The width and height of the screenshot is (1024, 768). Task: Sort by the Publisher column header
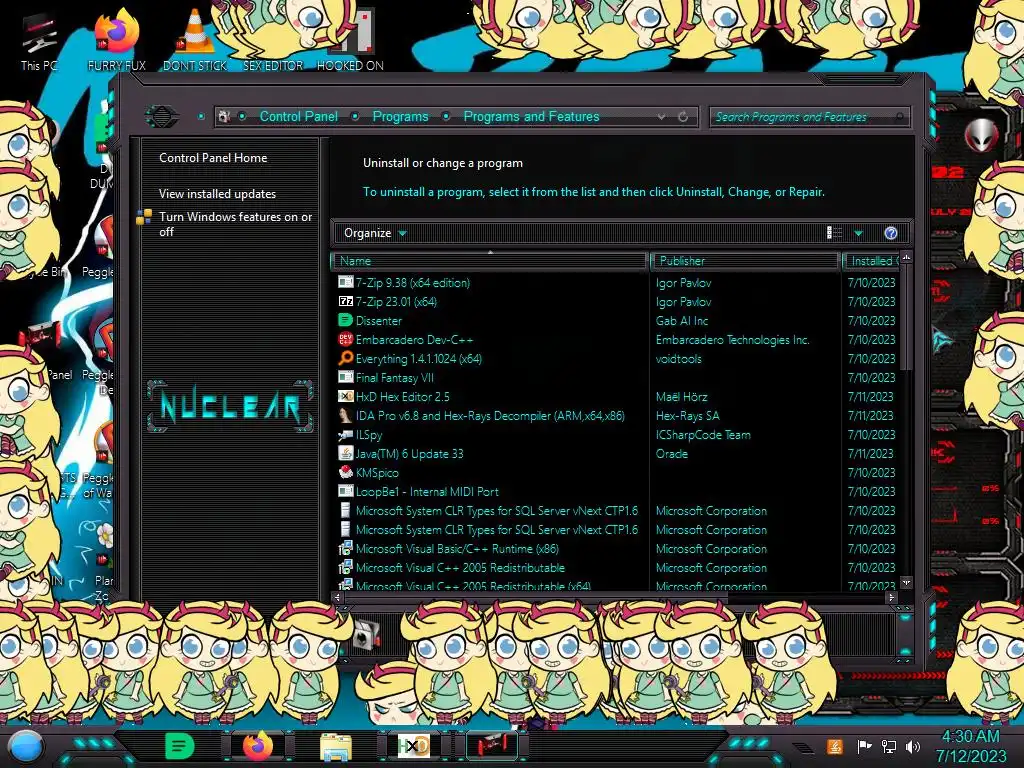(745, 261)
